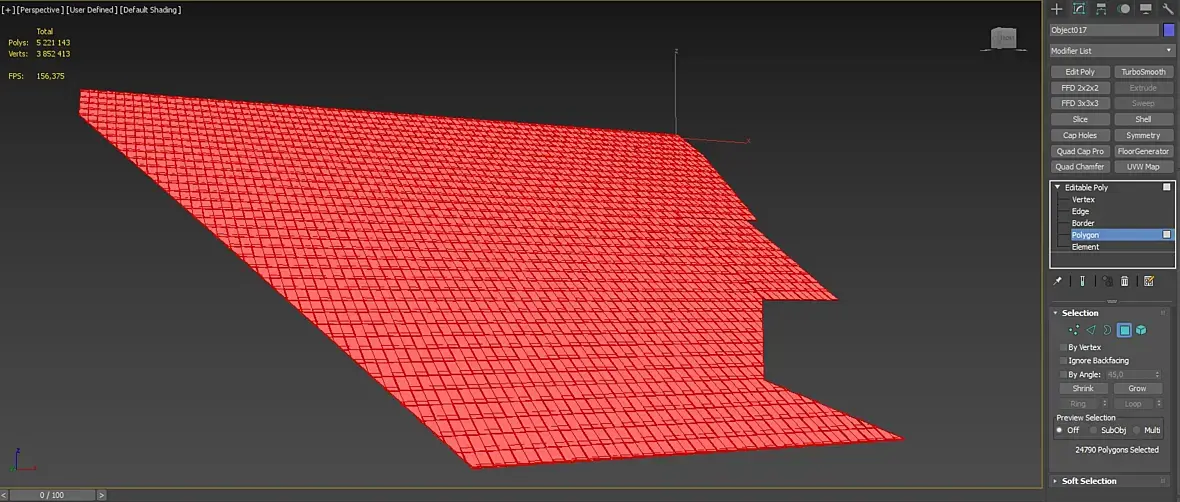Collapse the Editable Poly stack tree
The width and height of the screenshot is (1180, 502).
pos(1057,187)
